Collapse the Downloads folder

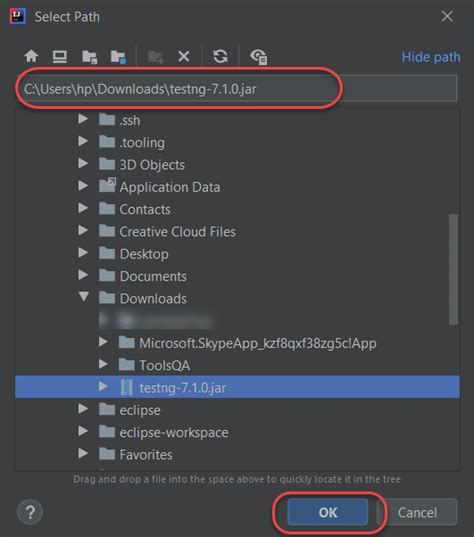pyautogui.click(x=84, y=296)
